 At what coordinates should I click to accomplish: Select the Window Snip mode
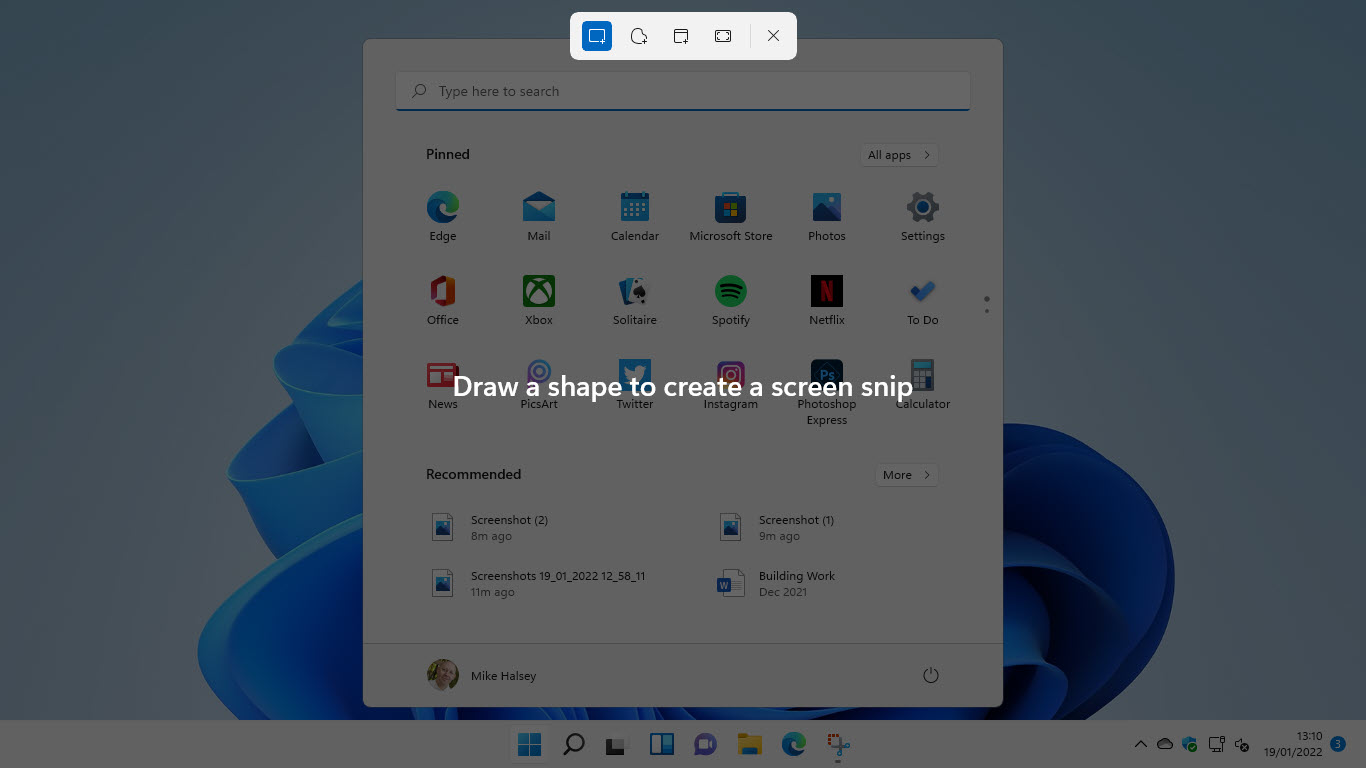[x=681, y=36]
